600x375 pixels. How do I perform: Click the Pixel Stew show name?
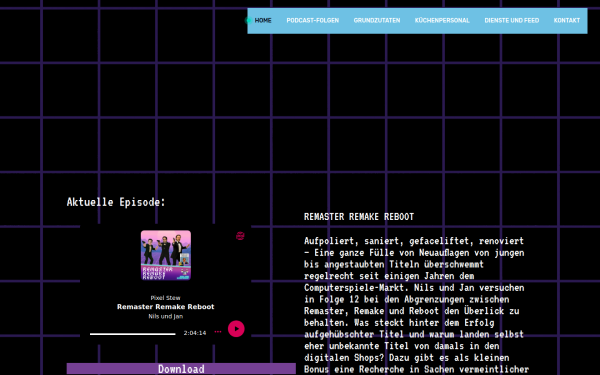pyautogui.click(x=165, y=298)
